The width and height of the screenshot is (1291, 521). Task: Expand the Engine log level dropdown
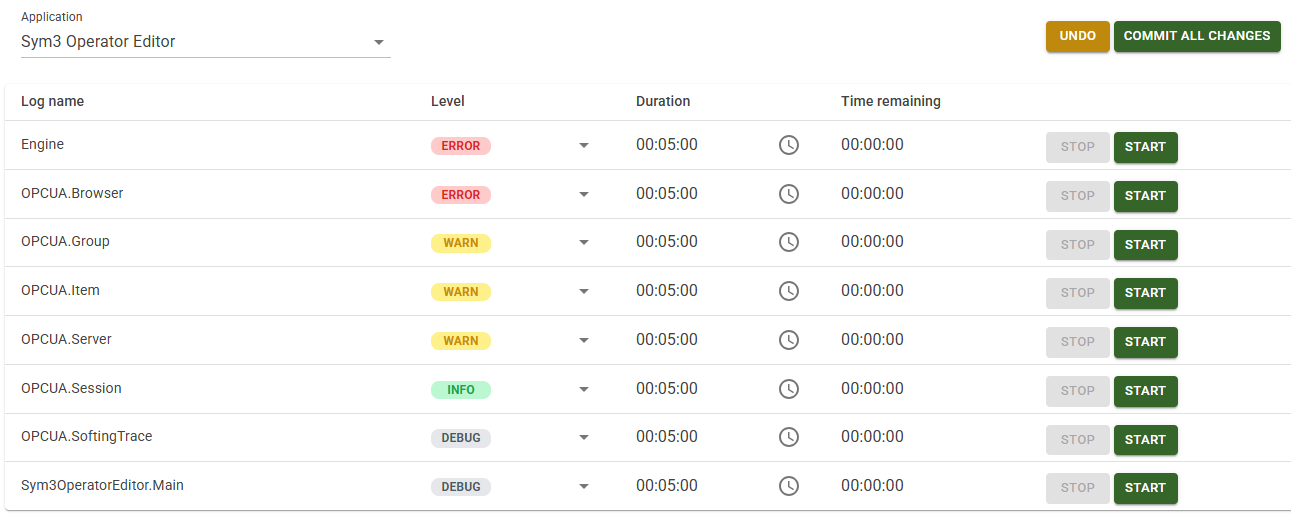[584, 146]
